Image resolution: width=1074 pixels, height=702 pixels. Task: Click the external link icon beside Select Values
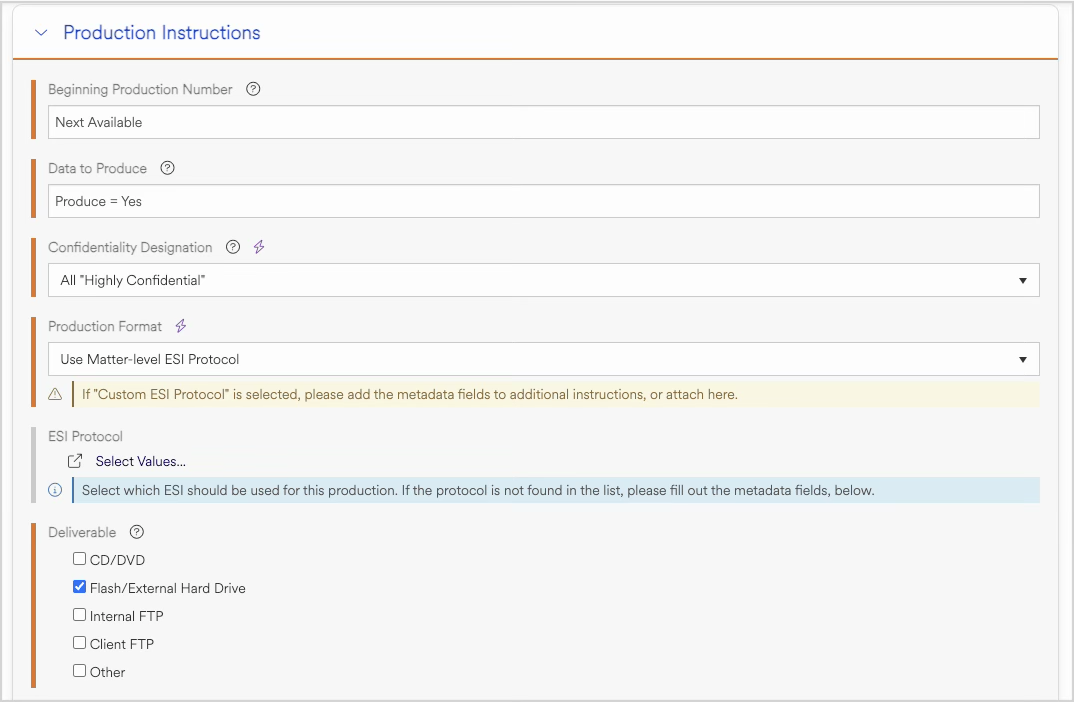[x=75, y=461]
